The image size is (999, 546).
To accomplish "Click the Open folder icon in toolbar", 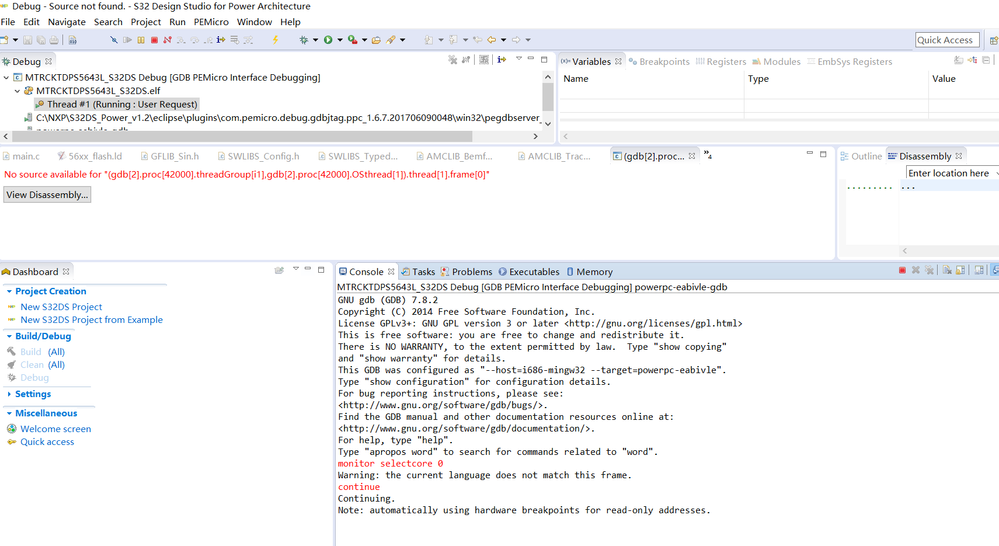I will tap(376, 40).
